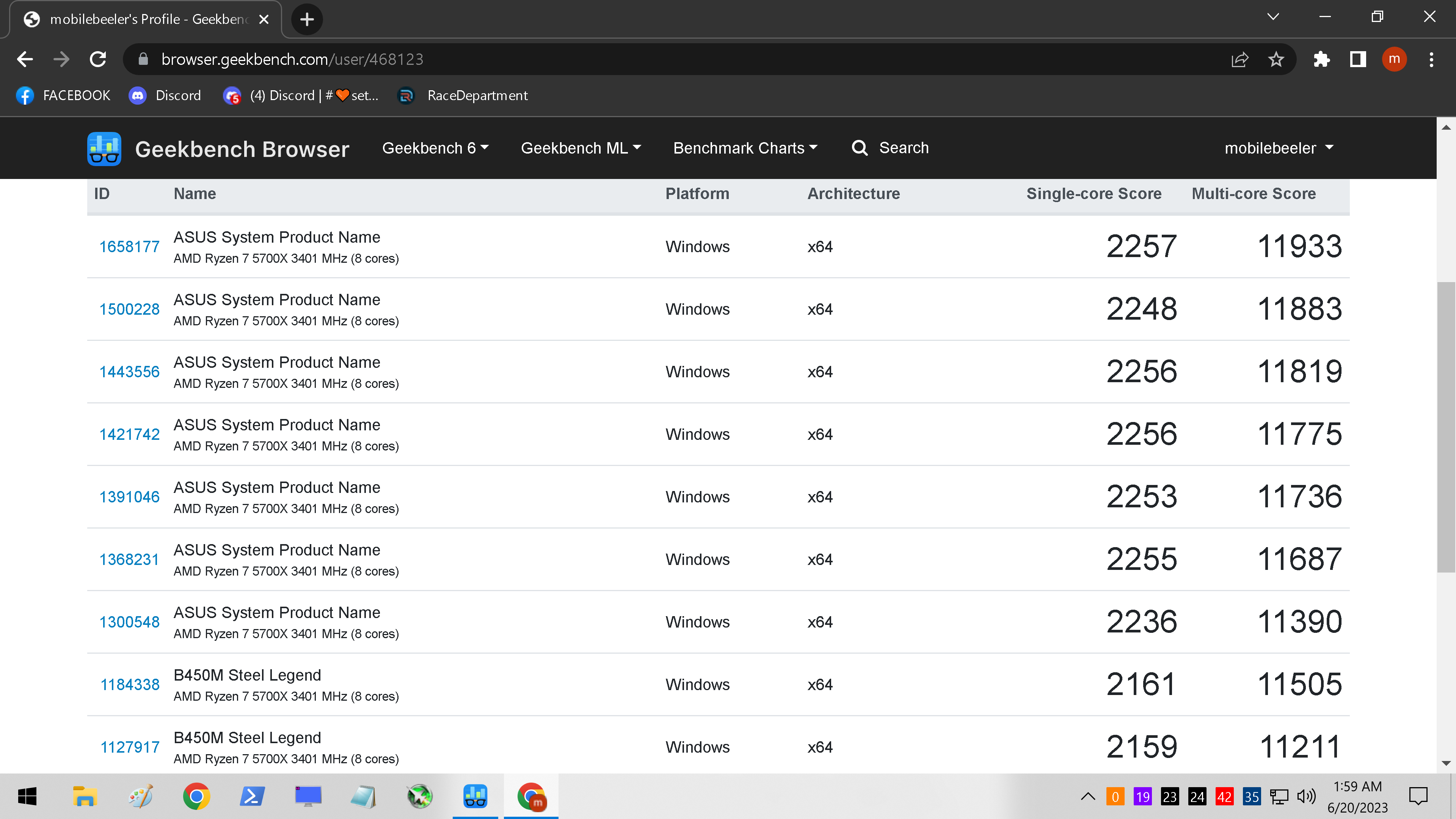
Task: Open benchmark result 1658177
Action: (x=129, y=246)
